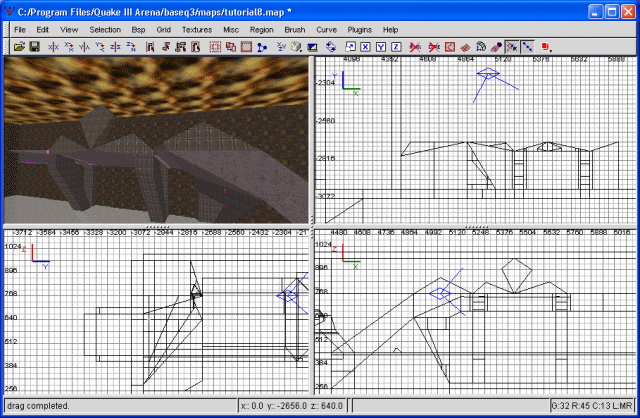Click the Select Touching icon
This screenshot has height=418, width=640.
click(x=165, y=47)
